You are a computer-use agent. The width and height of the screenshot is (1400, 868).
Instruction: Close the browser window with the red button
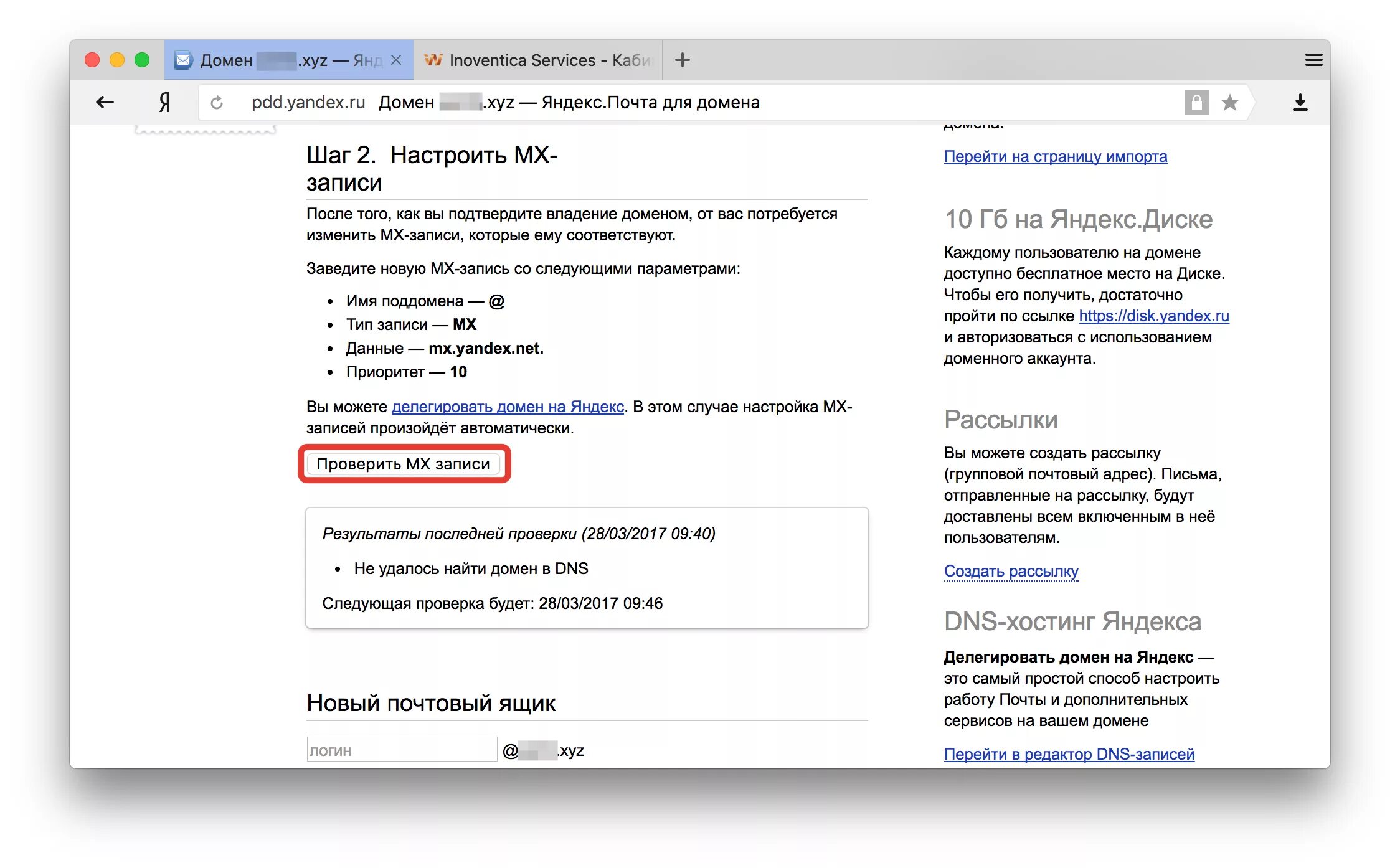[92, 60]
